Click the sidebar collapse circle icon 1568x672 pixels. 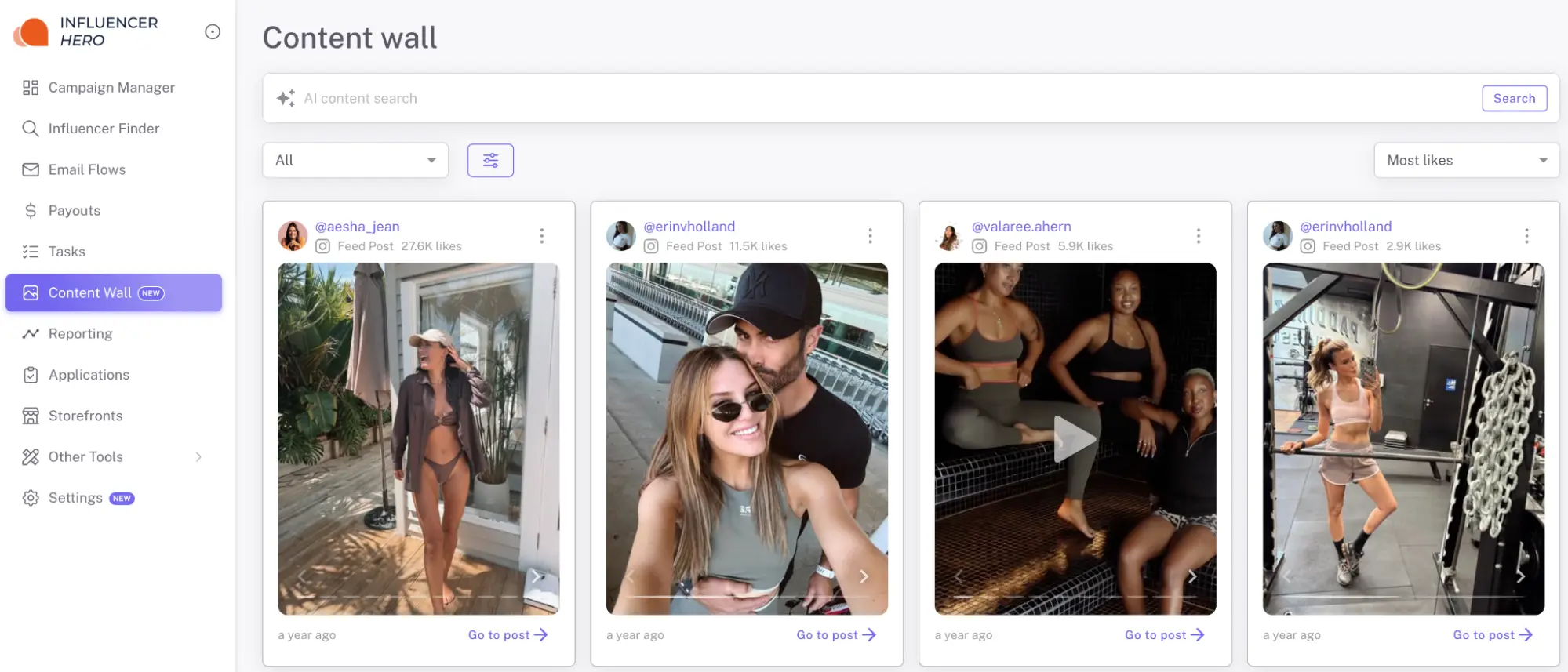pyautogui.click(x=213, y=31)
